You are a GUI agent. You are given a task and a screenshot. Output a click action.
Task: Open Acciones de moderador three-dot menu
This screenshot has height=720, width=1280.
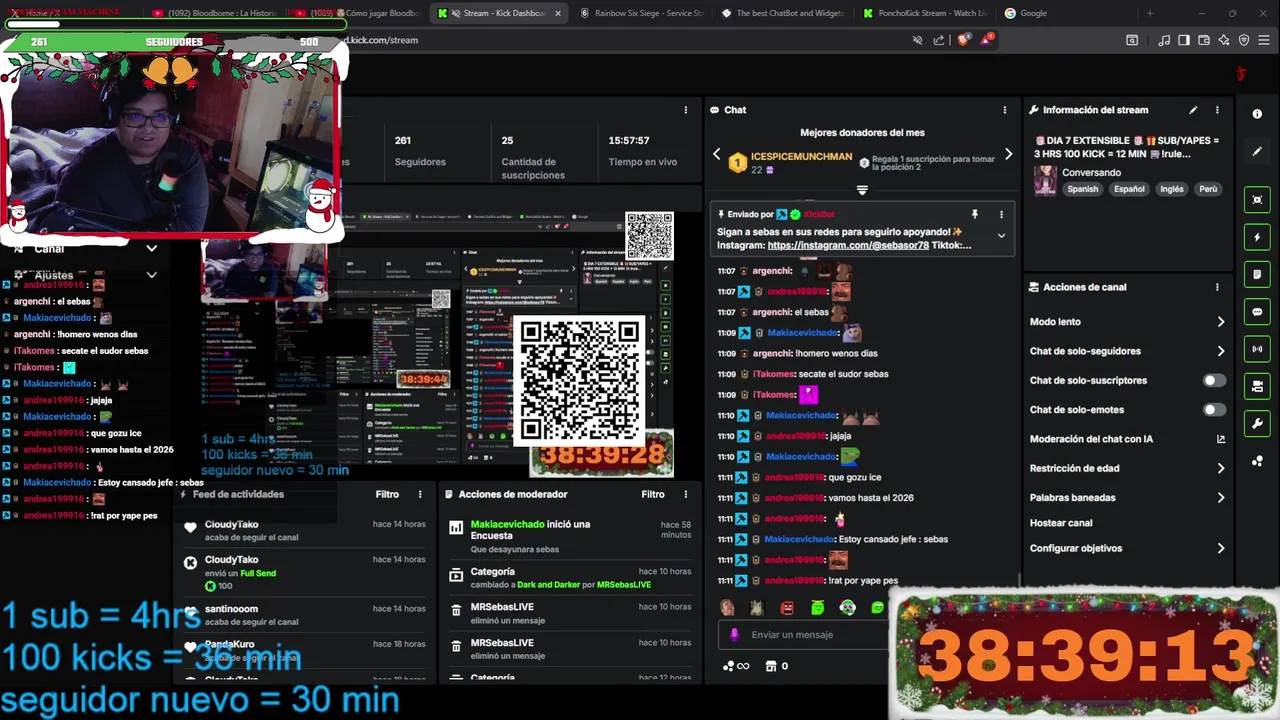pyautogui.click(x=686, y=494)
